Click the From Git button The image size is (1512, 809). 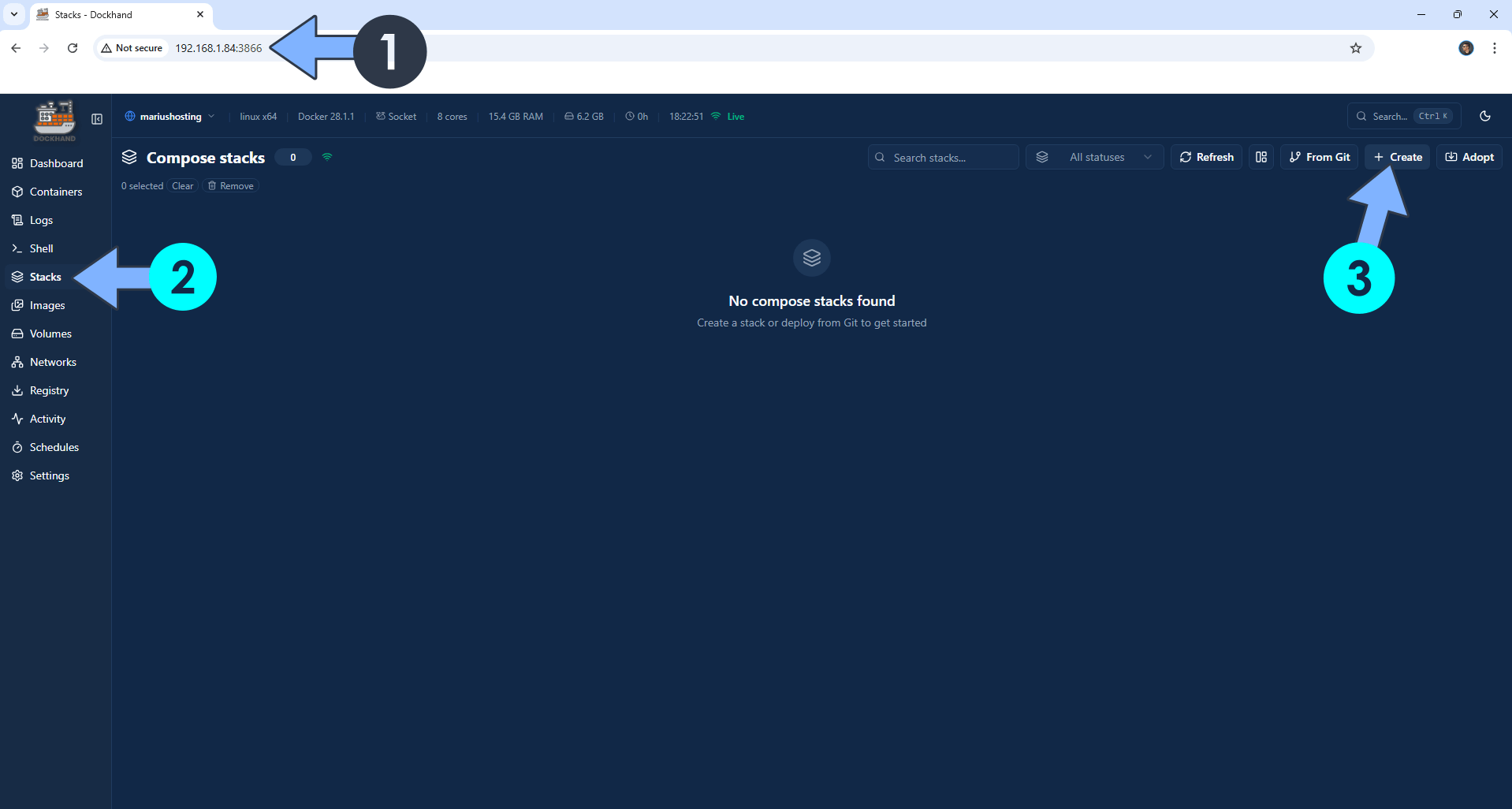coord(1319,157)
